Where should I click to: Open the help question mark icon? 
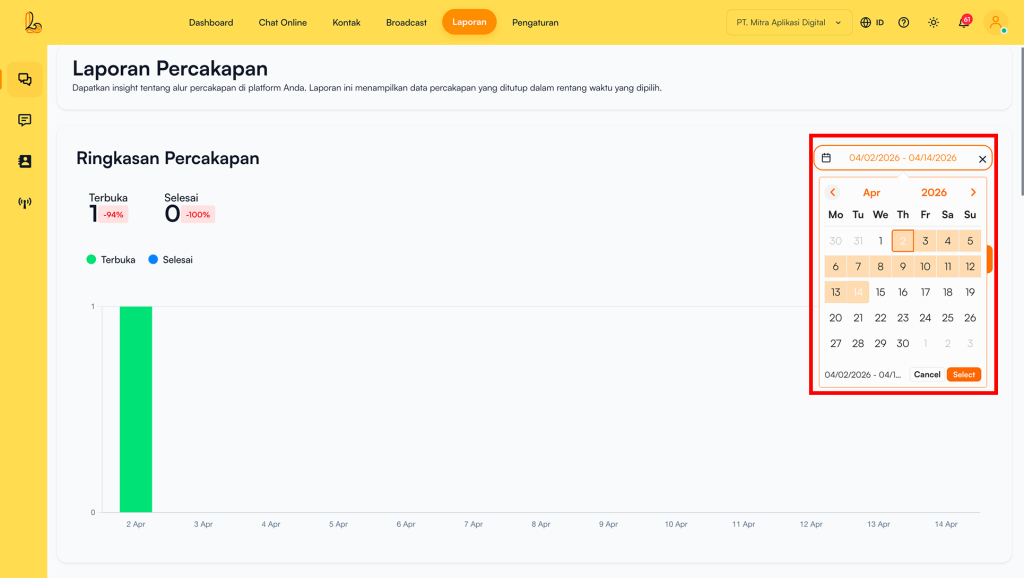pyautogui.click(x=904, y=22)
